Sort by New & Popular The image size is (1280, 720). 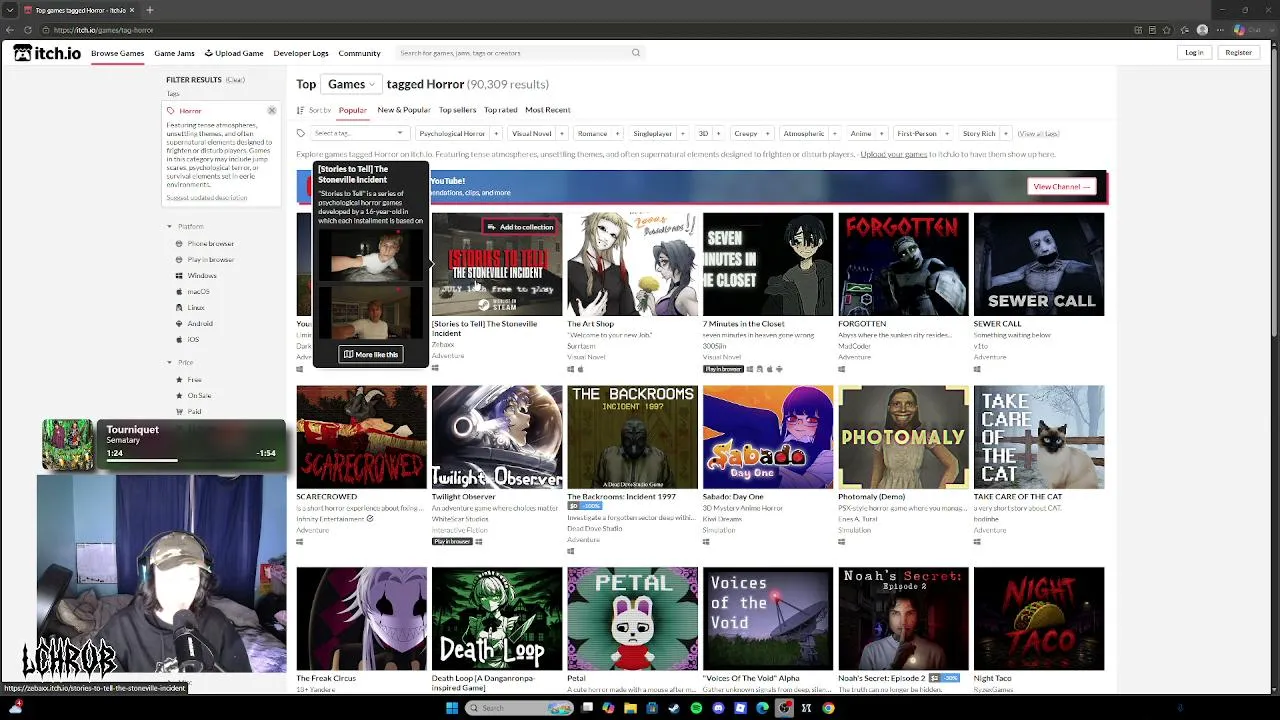[404, 110]
